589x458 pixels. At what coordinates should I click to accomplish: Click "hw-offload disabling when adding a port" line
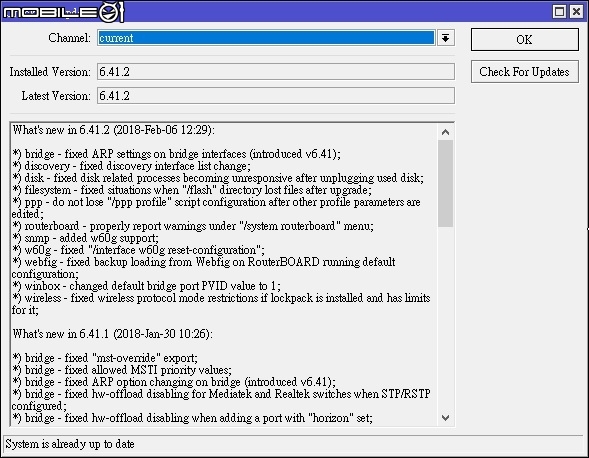click(x=192, y=418)
